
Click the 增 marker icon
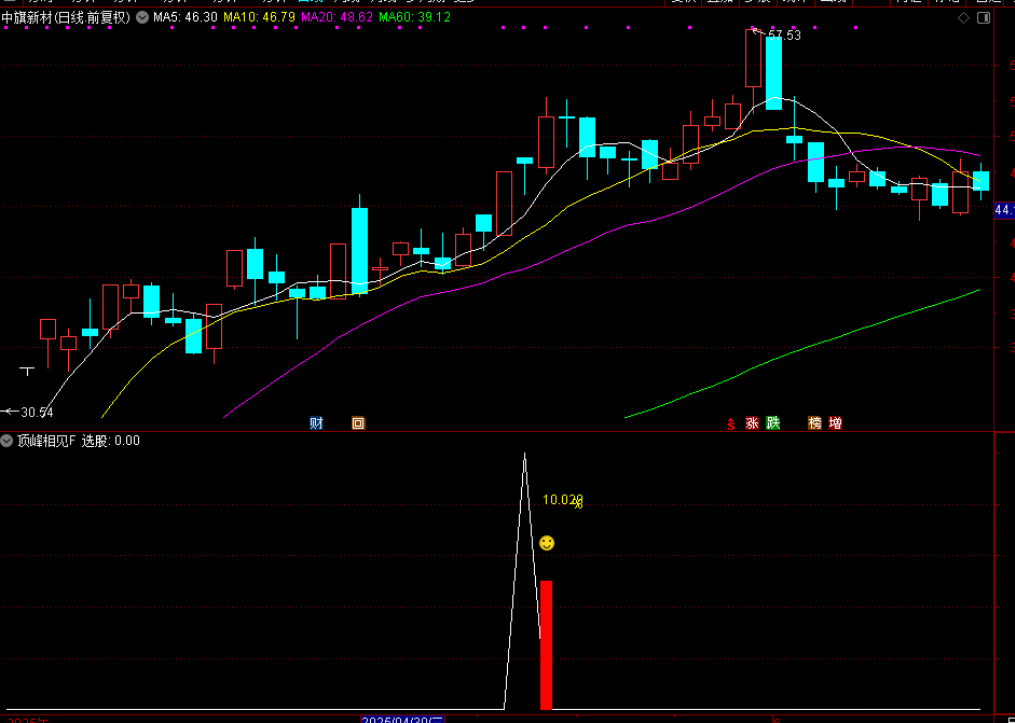pos(835,423)
